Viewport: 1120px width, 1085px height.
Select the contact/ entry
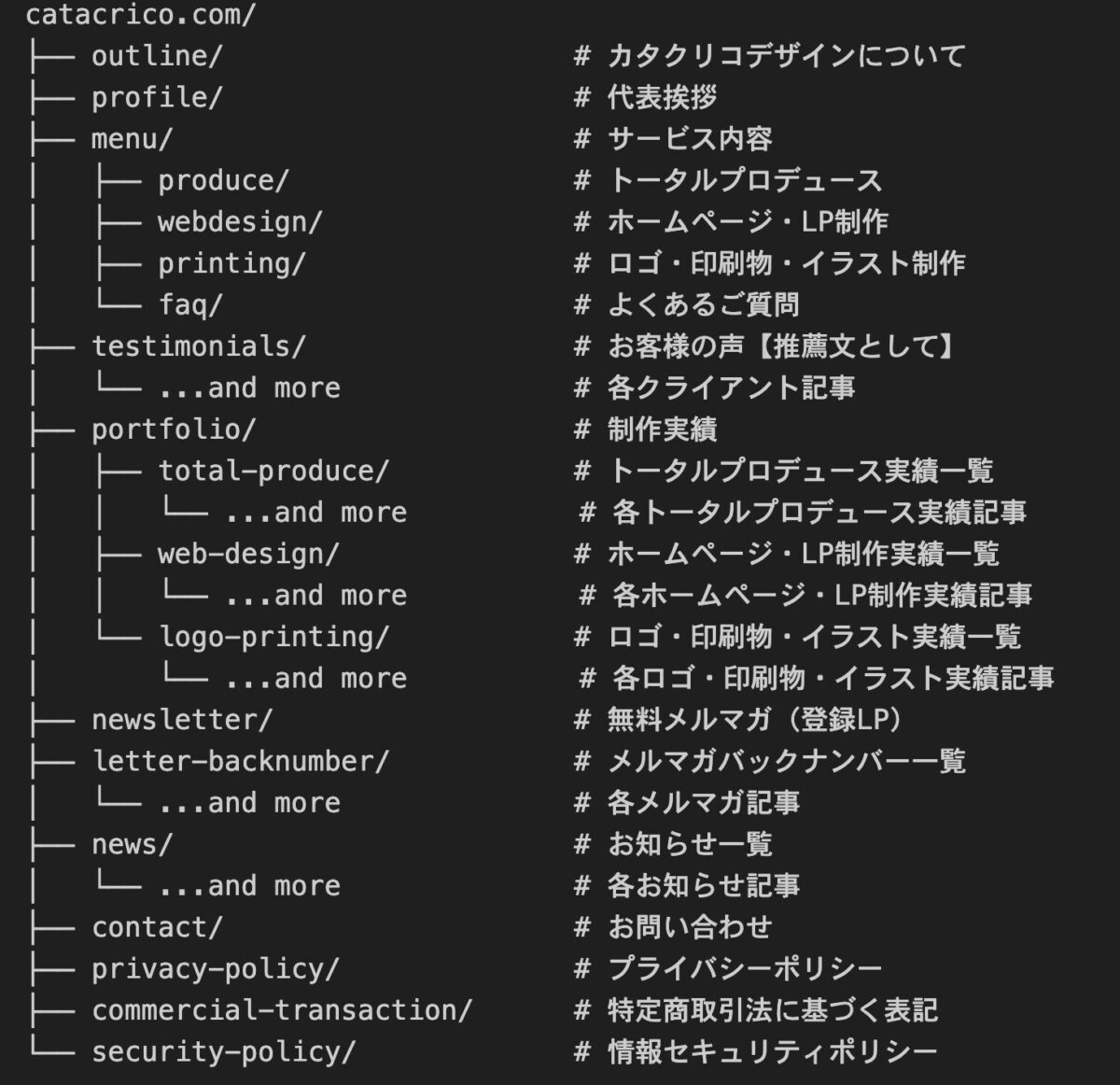click(x=157, y=927)
